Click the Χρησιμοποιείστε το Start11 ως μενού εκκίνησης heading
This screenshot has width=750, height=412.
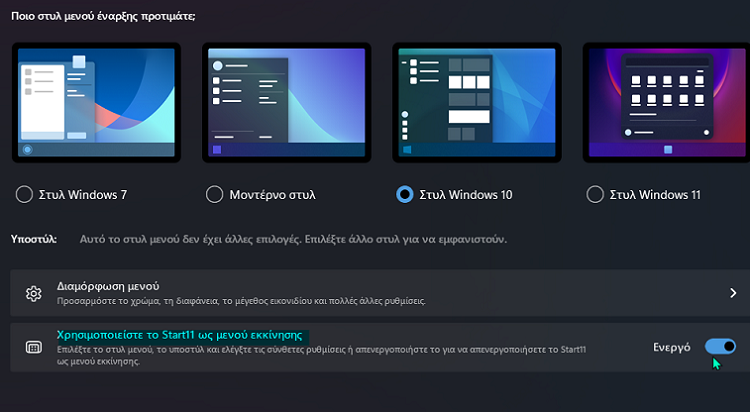tap(179, 335)
